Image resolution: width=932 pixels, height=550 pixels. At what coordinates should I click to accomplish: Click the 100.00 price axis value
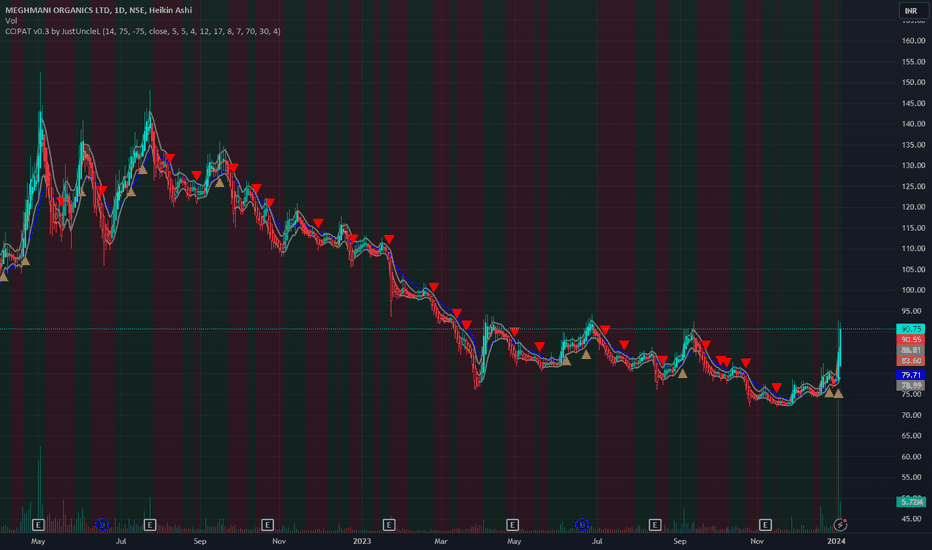pos(913,290)
